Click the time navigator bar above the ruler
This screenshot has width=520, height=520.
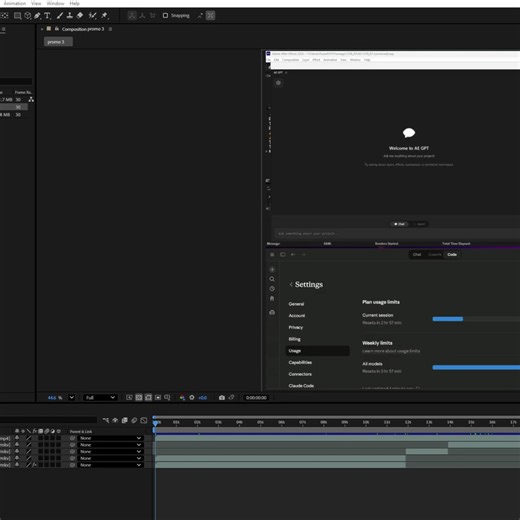(337, 417)
